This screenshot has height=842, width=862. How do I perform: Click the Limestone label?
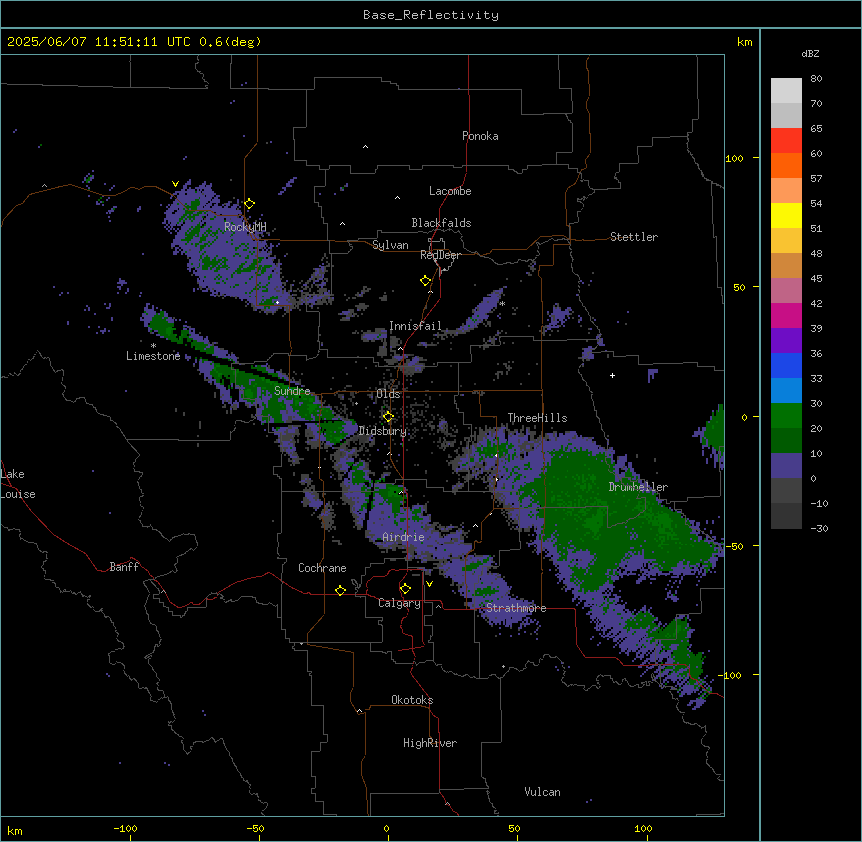(153, 356)
